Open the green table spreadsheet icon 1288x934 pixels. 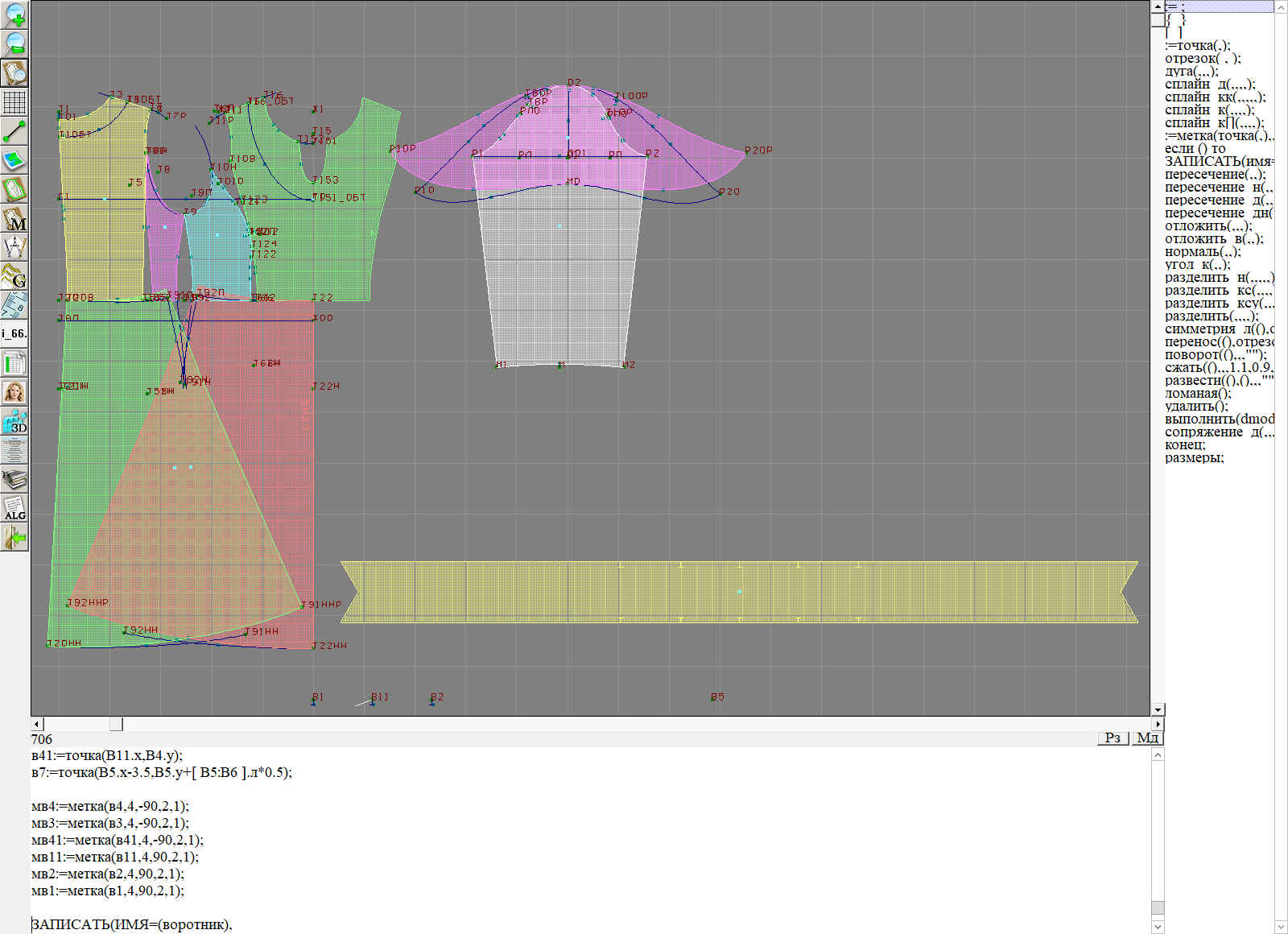pyautogui.click(x=14, y=363)
